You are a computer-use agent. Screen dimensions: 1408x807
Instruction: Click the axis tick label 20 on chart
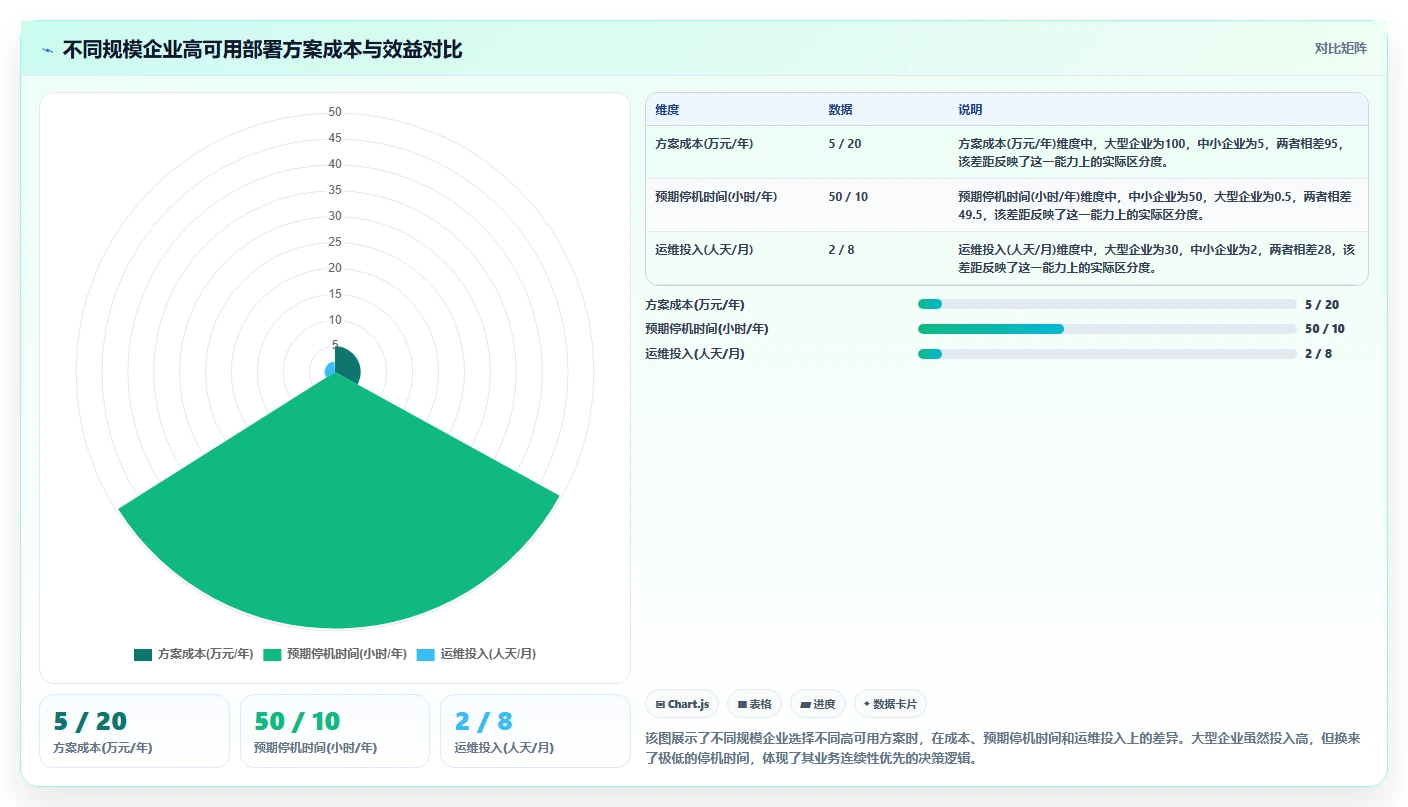(335, 268)
